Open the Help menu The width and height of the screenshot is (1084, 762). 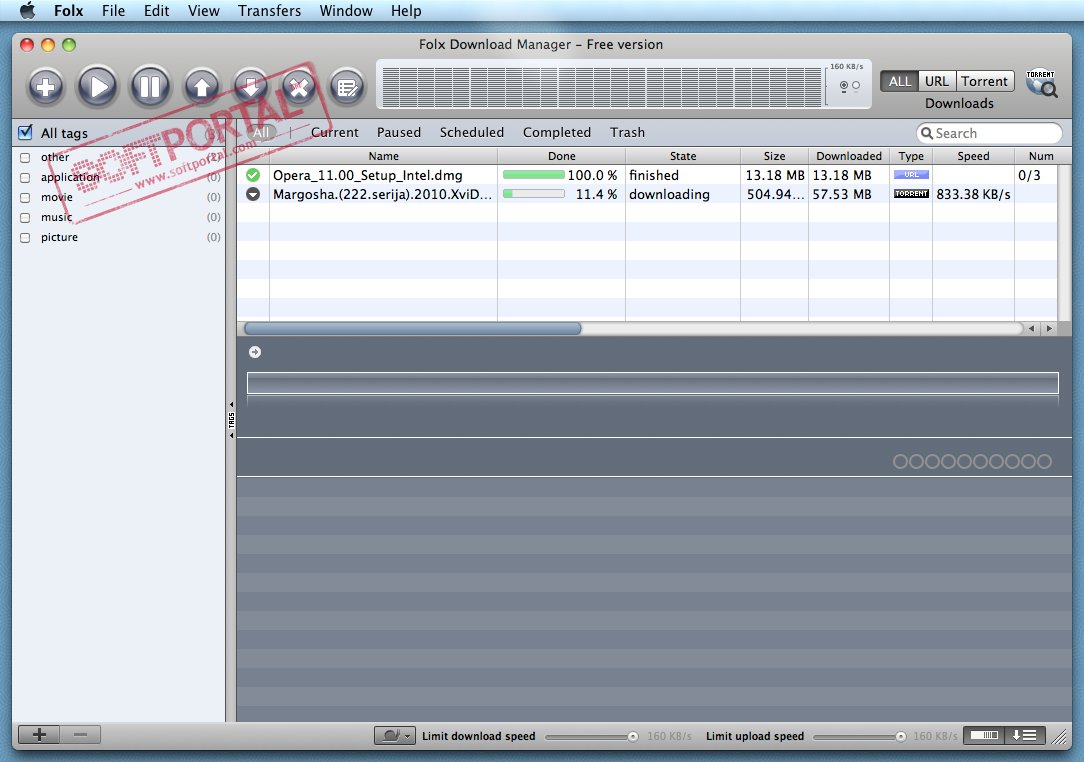click(406, 11)
